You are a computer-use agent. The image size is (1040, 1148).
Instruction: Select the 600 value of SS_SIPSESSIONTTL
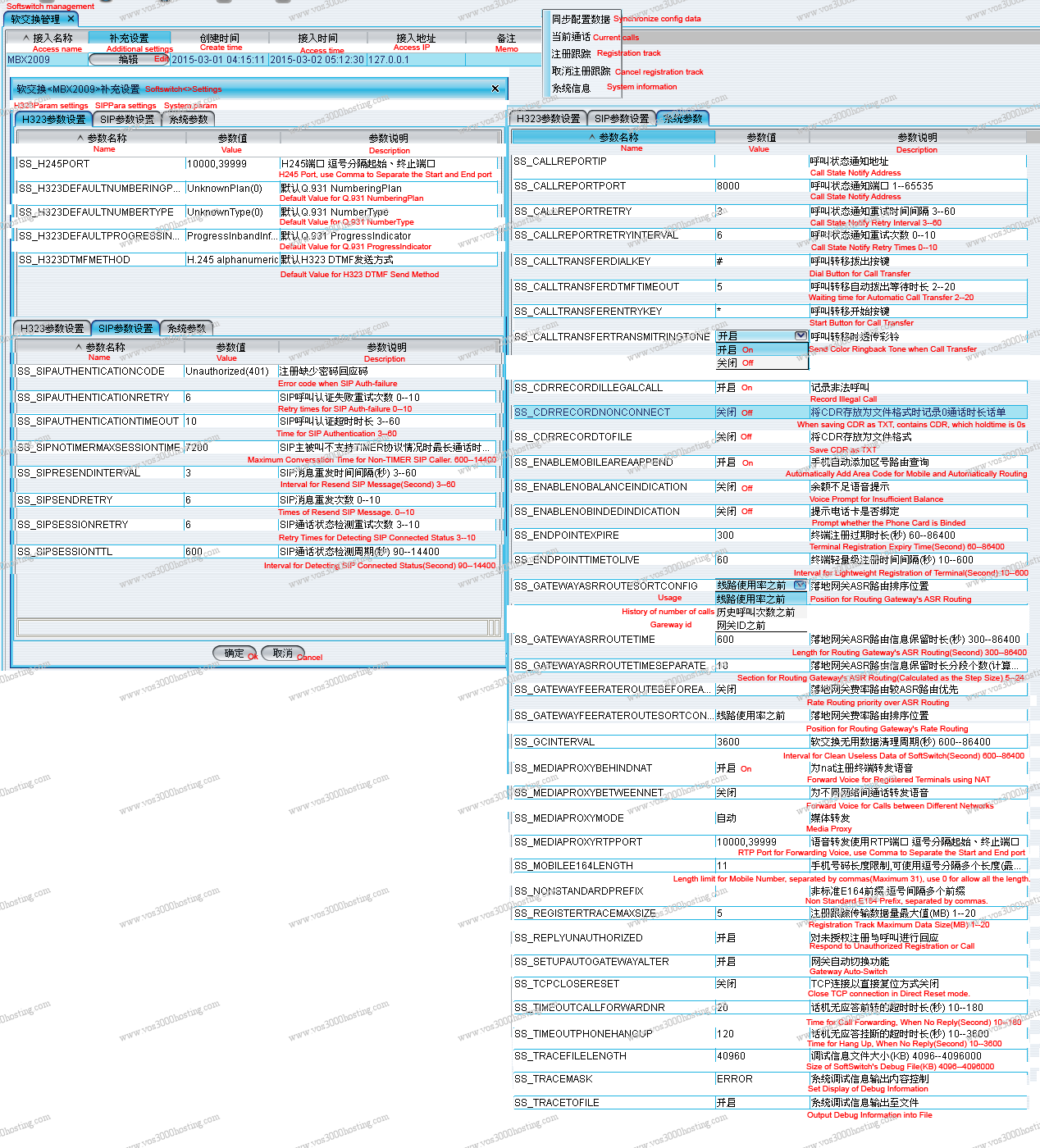[230, 552]
